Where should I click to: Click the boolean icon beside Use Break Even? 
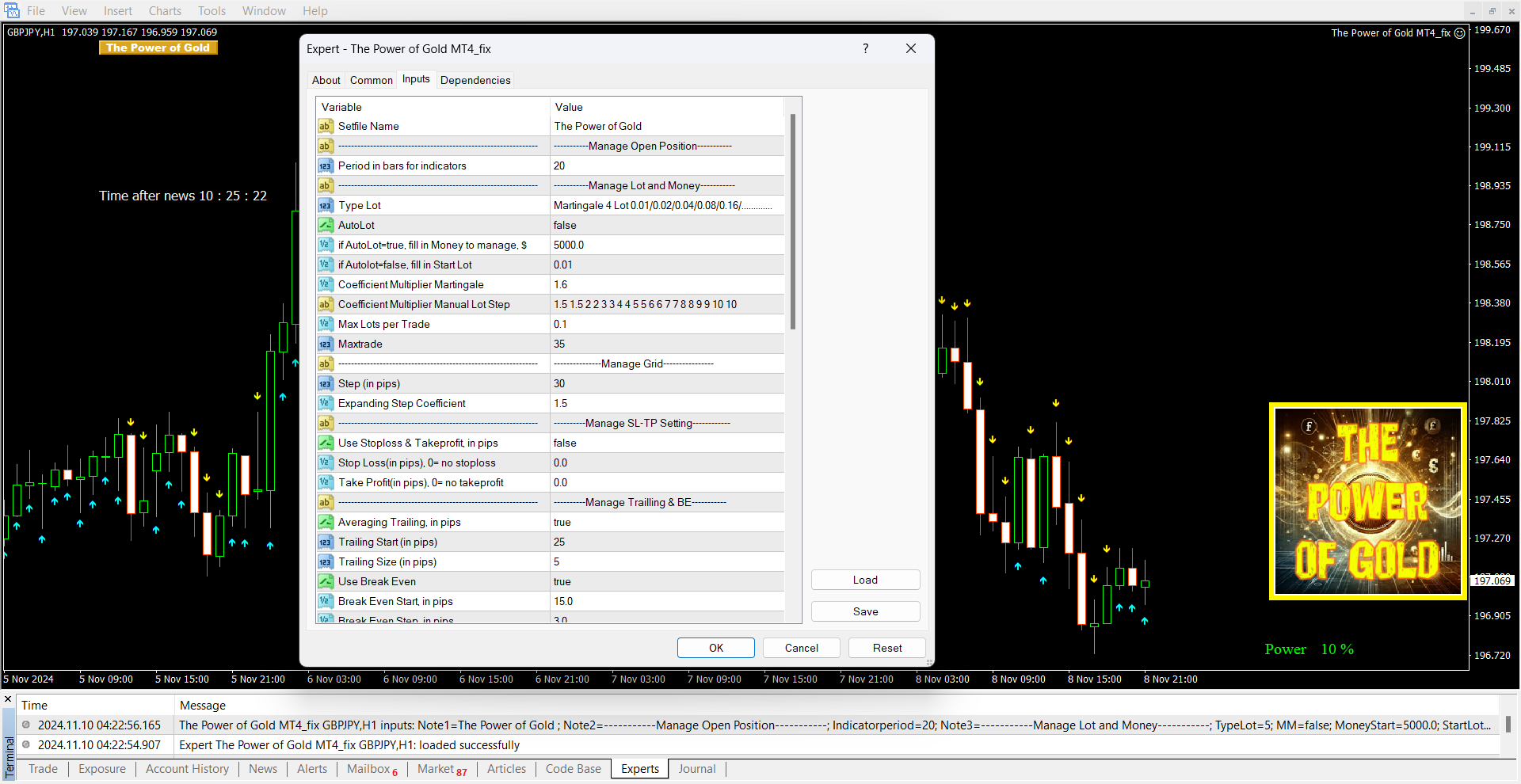click(x=325, y=581)
